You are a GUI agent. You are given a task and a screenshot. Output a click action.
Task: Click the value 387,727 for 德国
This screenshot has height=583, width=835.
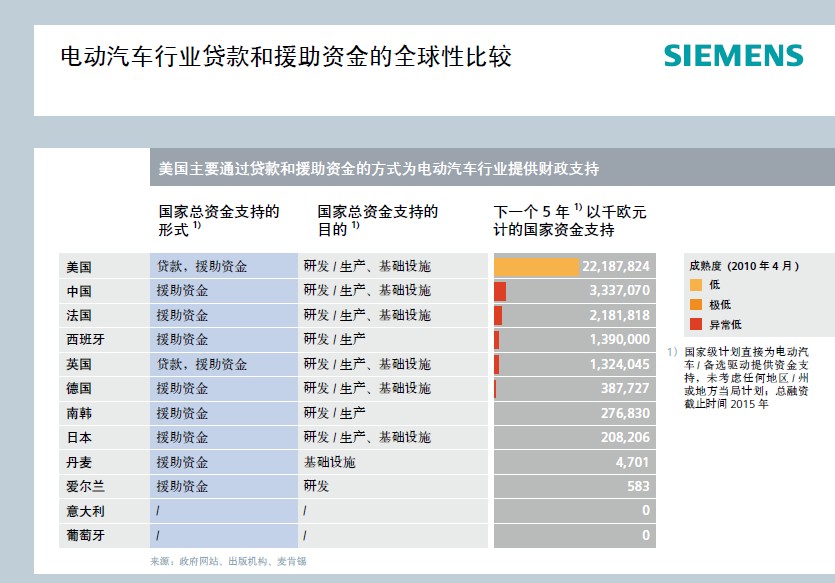[622, 388]
